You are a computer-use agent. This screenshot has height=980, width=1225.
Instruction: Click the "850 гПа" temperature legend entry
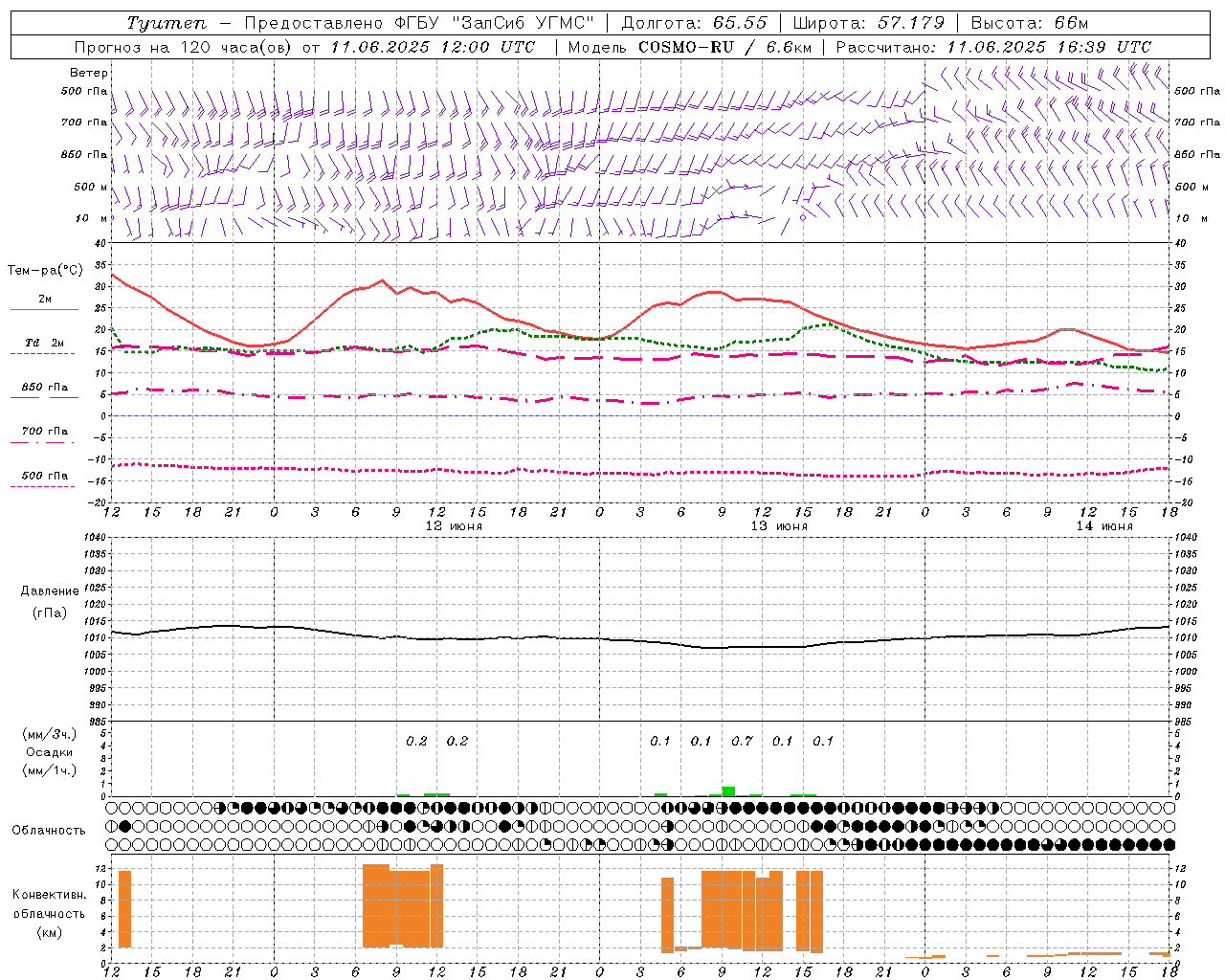coord(44,391)
